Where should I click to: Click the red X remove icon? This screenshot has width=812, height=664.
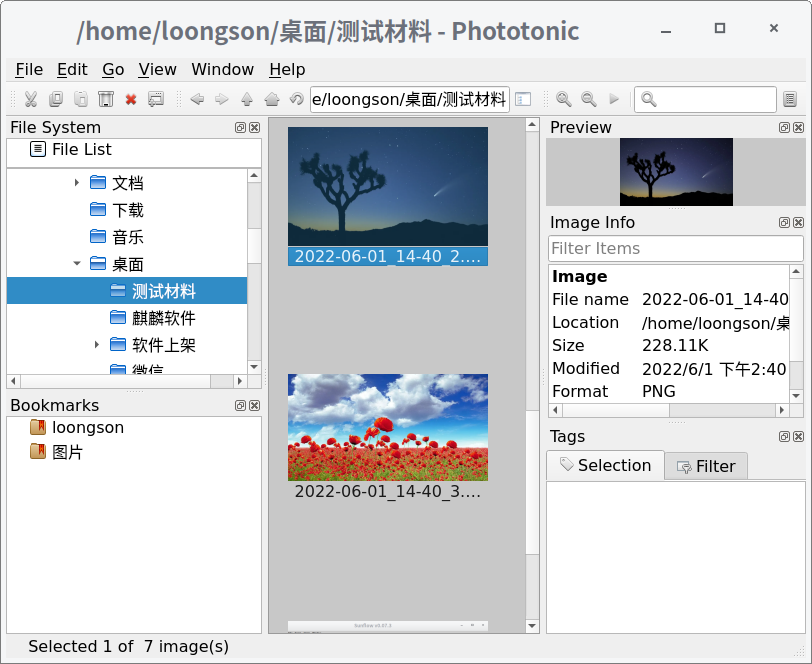pyautogui.click(x=131, y=99)
